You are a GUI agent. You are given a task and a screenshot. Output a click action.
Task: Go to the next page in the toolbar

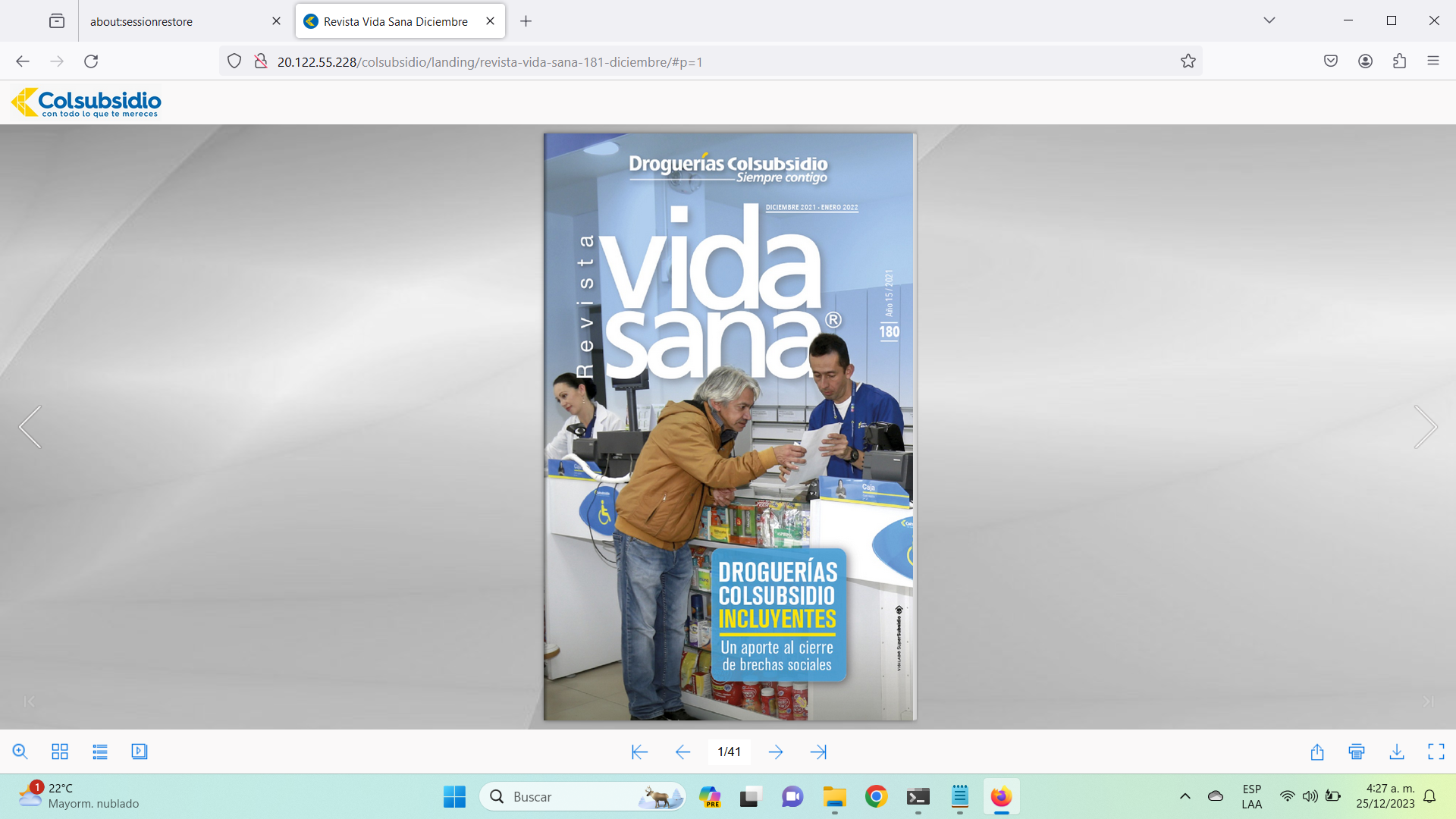pos(776,752)
